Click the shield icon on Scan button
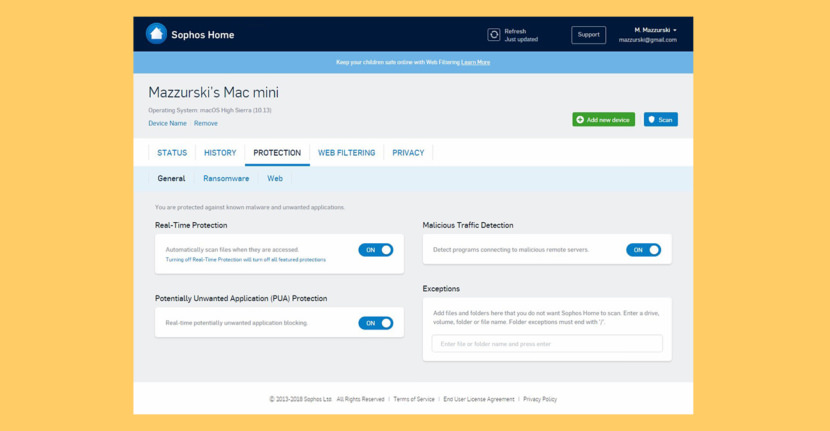This screenshot has width=830, height=431. pyautogui.click(x=652, y=120)
